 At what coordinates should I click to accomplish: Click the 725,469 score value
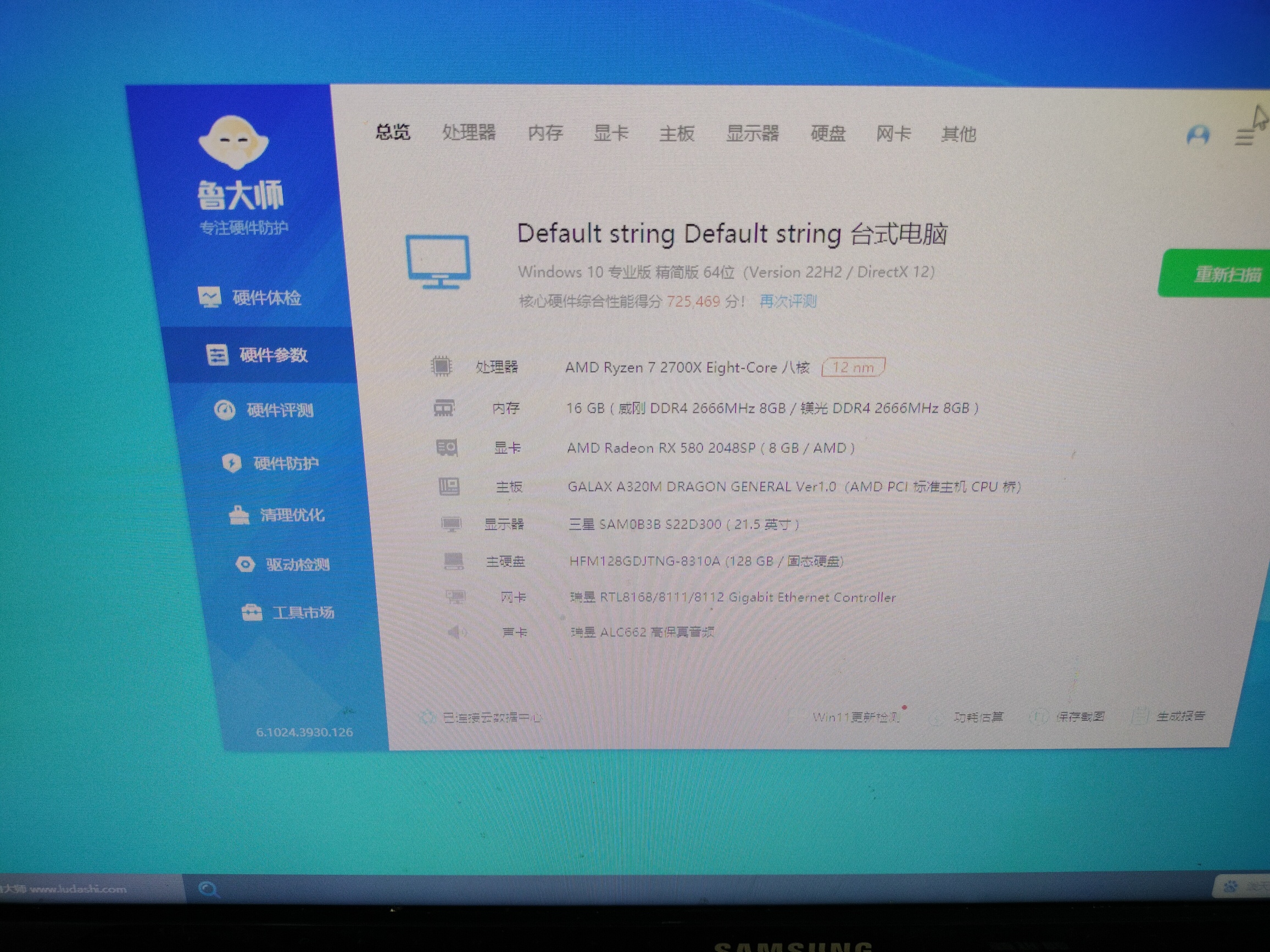pyautogui.click(x=693, y=301)
